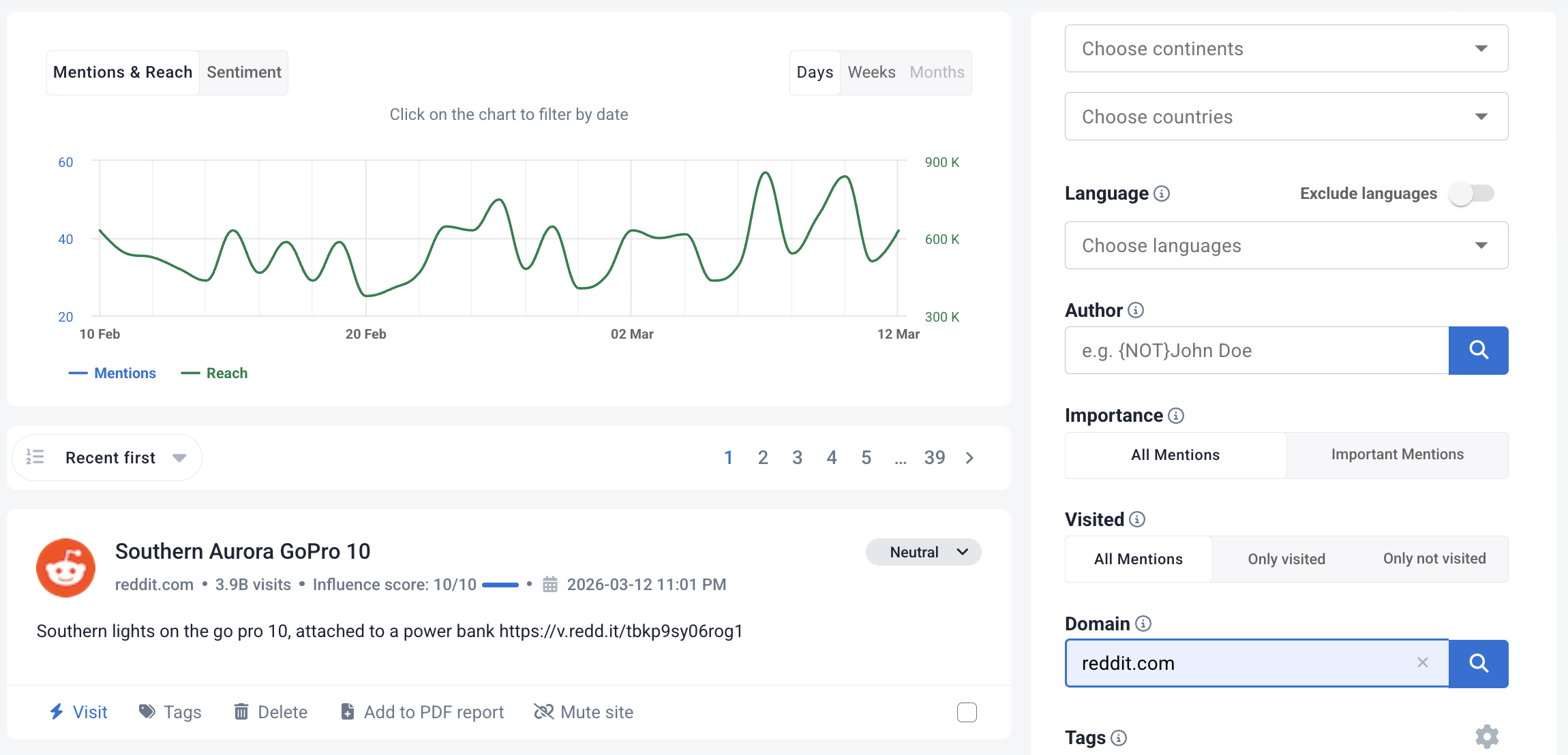
Task: Open the Choose continents dropdown
Action: [1286, 48]
